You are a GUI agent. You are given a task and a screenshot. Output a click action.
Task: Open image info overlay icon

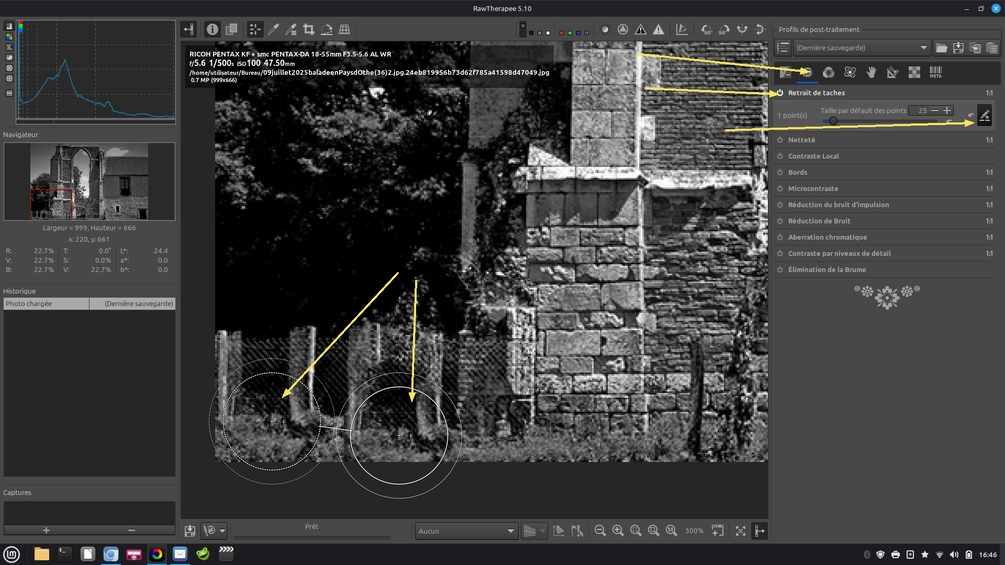point(212,29)
